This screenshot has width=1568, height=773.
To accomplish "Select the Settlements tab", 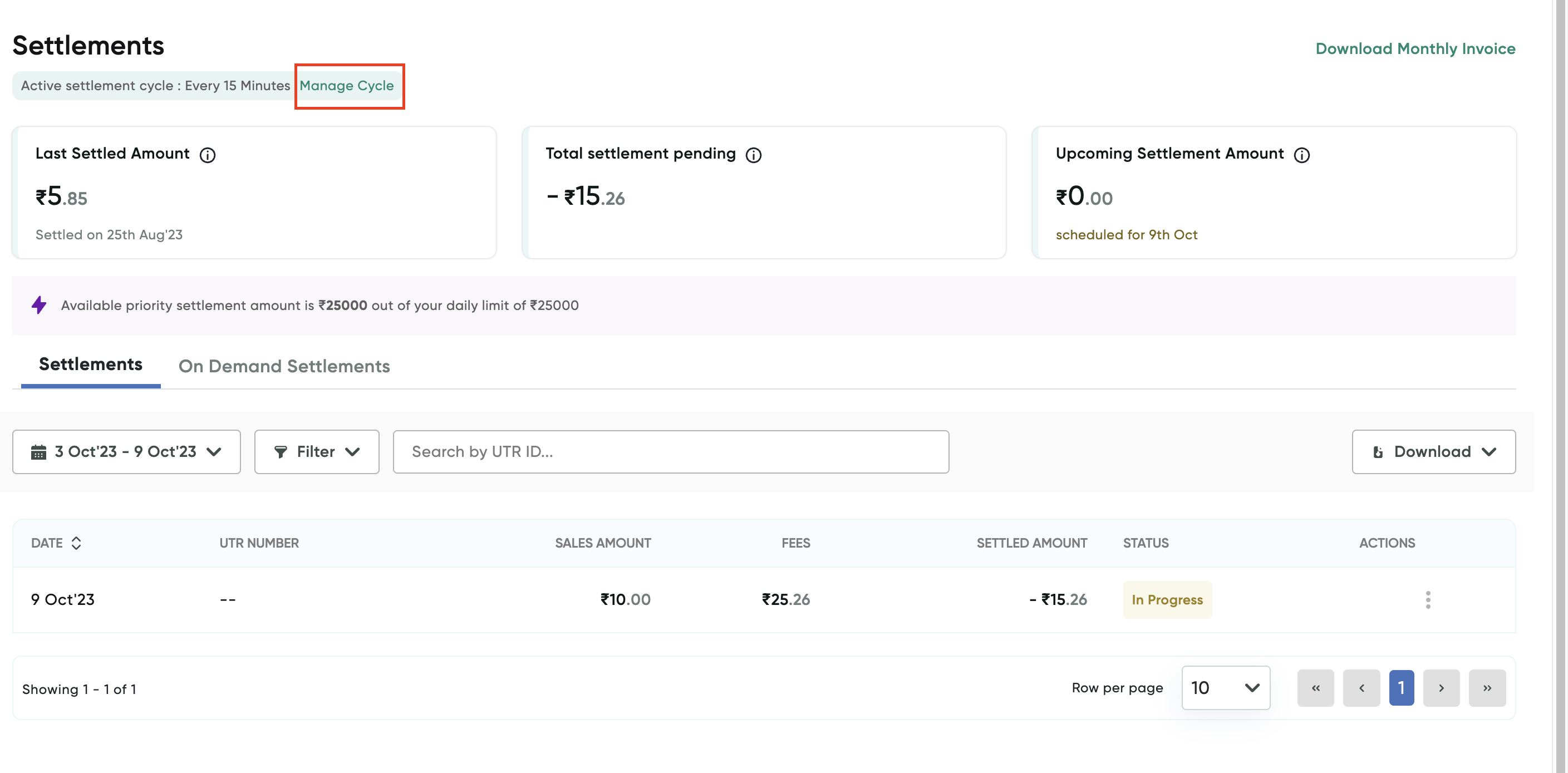I will (91, 364).
